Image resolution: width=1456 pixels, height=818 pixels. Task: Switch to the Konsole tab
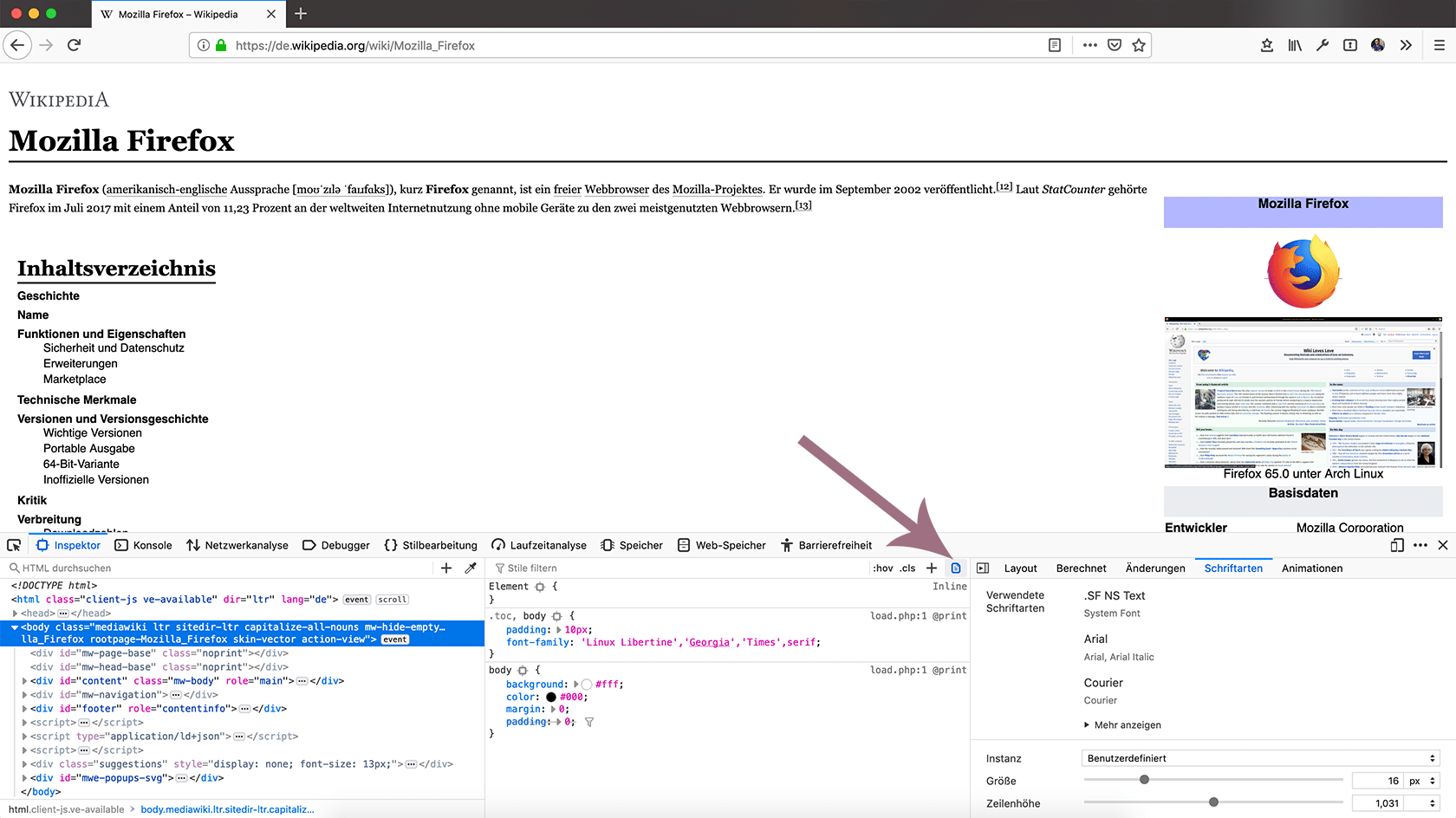(144, 545)
